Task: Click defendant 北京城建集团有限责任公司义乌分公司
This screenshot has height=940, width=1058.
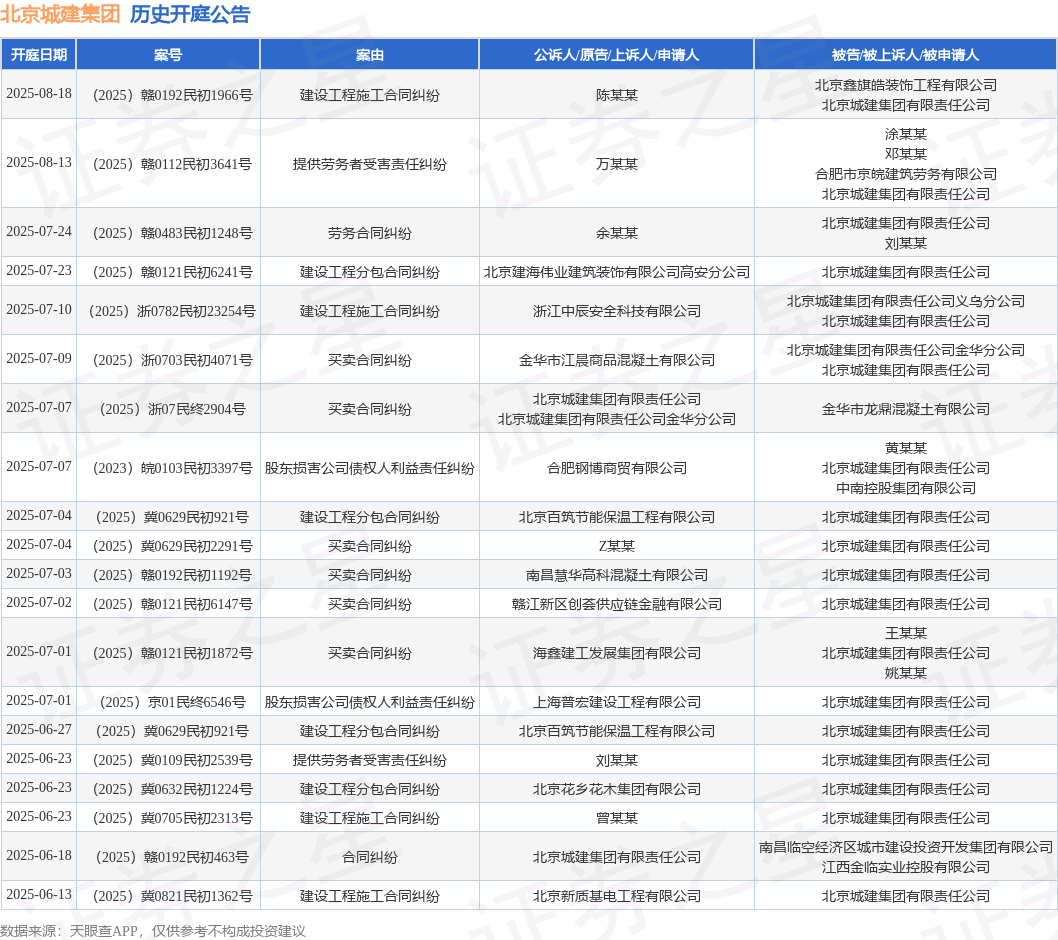Action: coord(906,301)
